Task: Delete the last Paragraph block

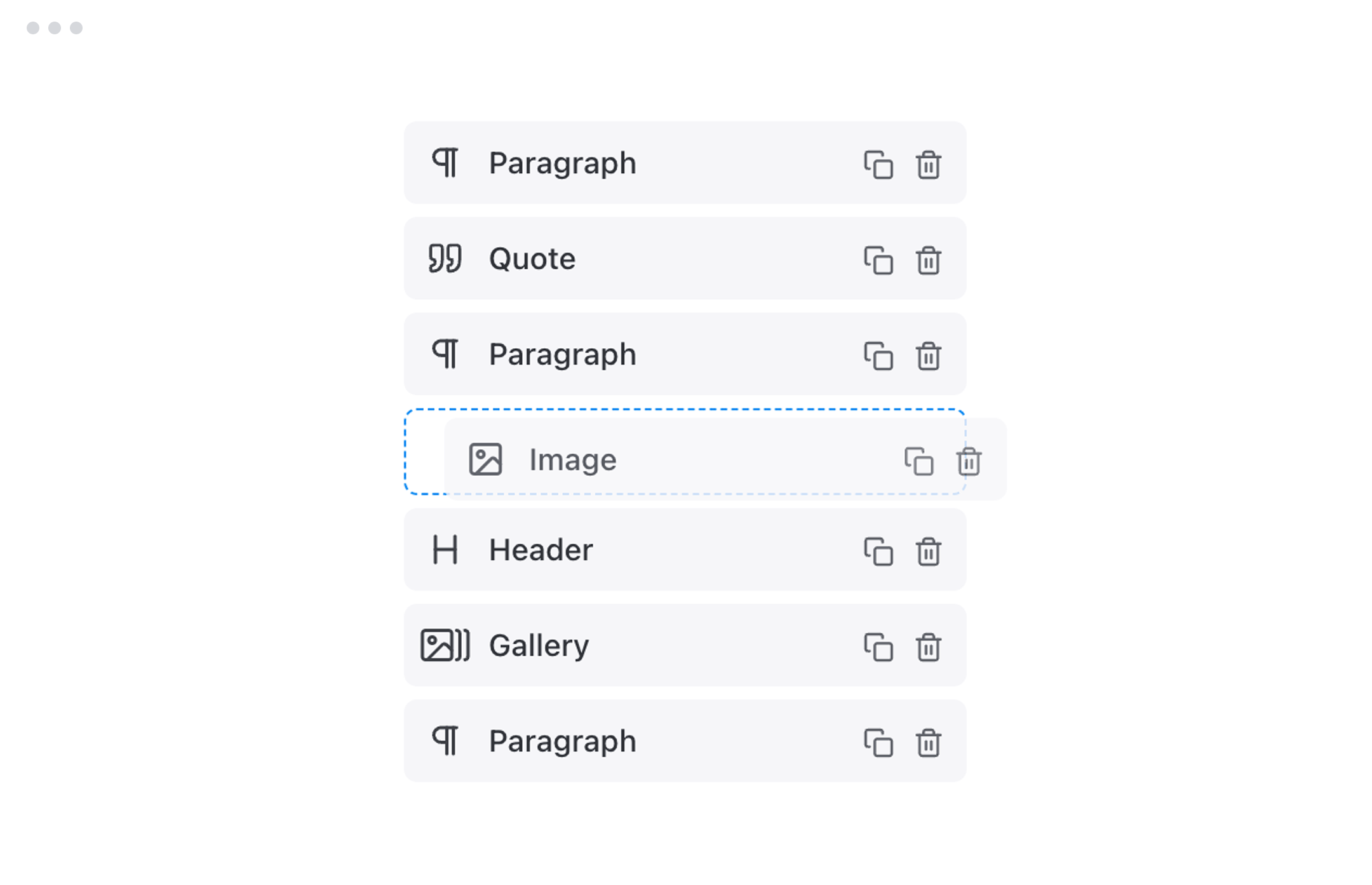Action: click(929, 742)
